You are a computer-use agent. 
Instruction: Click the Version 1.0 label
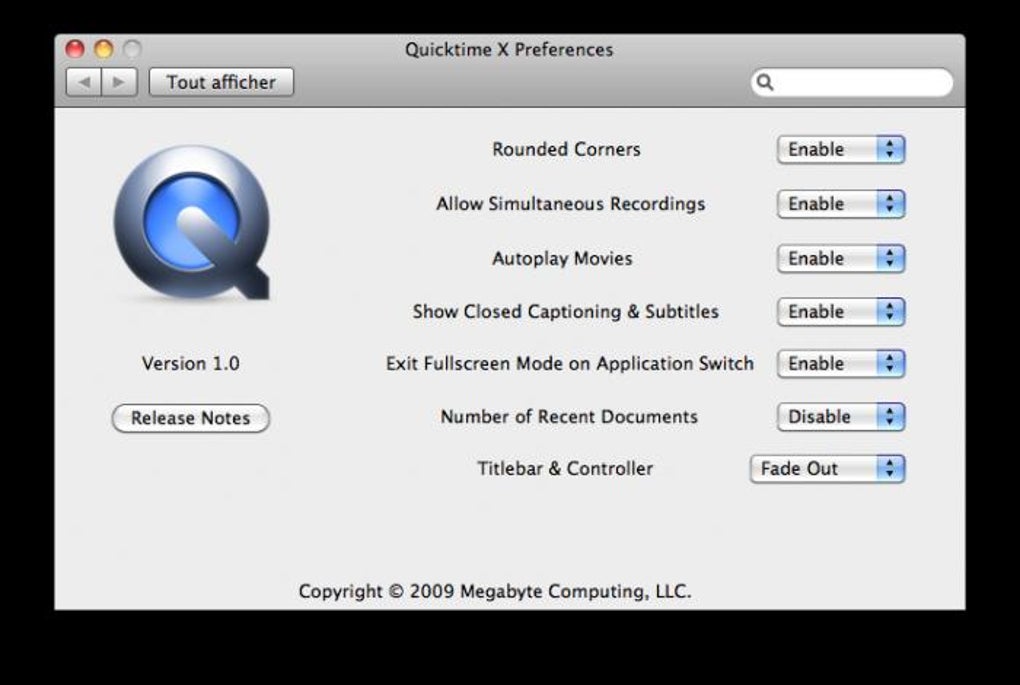(x=190, y=364)
